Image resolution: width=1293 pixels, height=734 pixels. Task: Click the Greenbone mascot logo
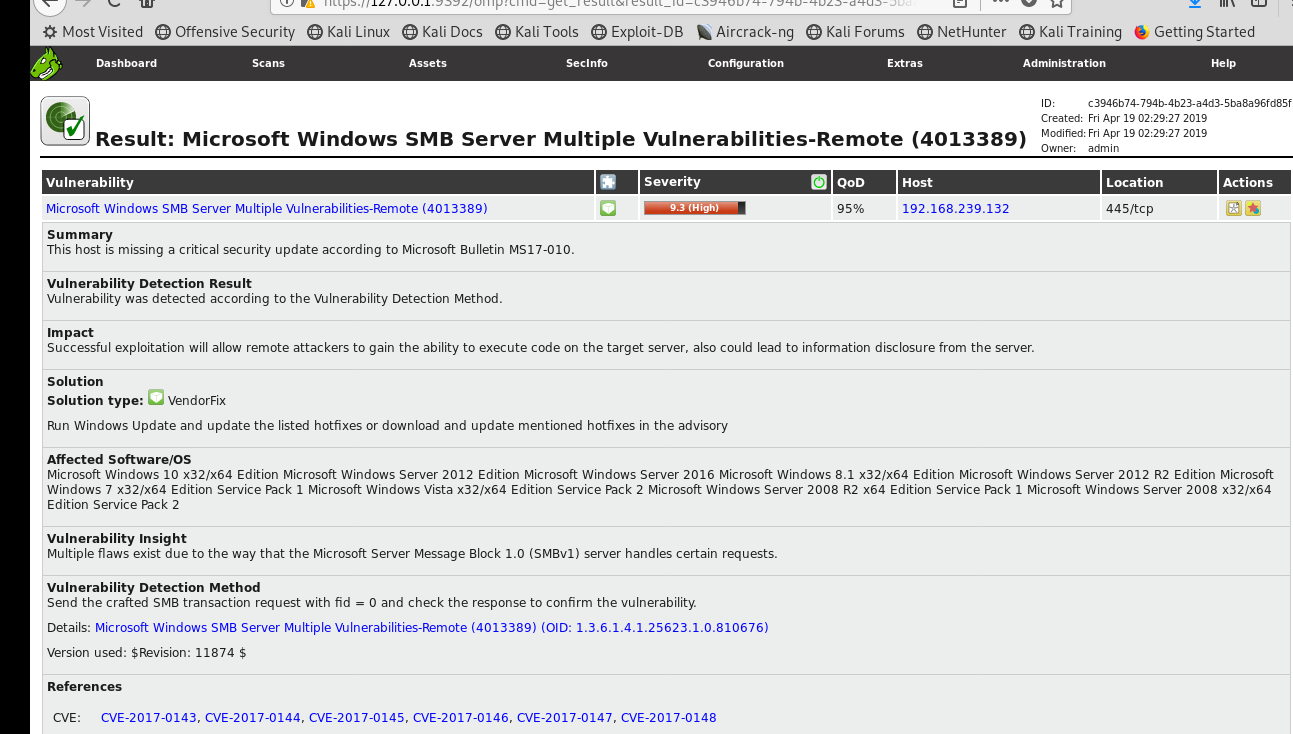point(46,64)
